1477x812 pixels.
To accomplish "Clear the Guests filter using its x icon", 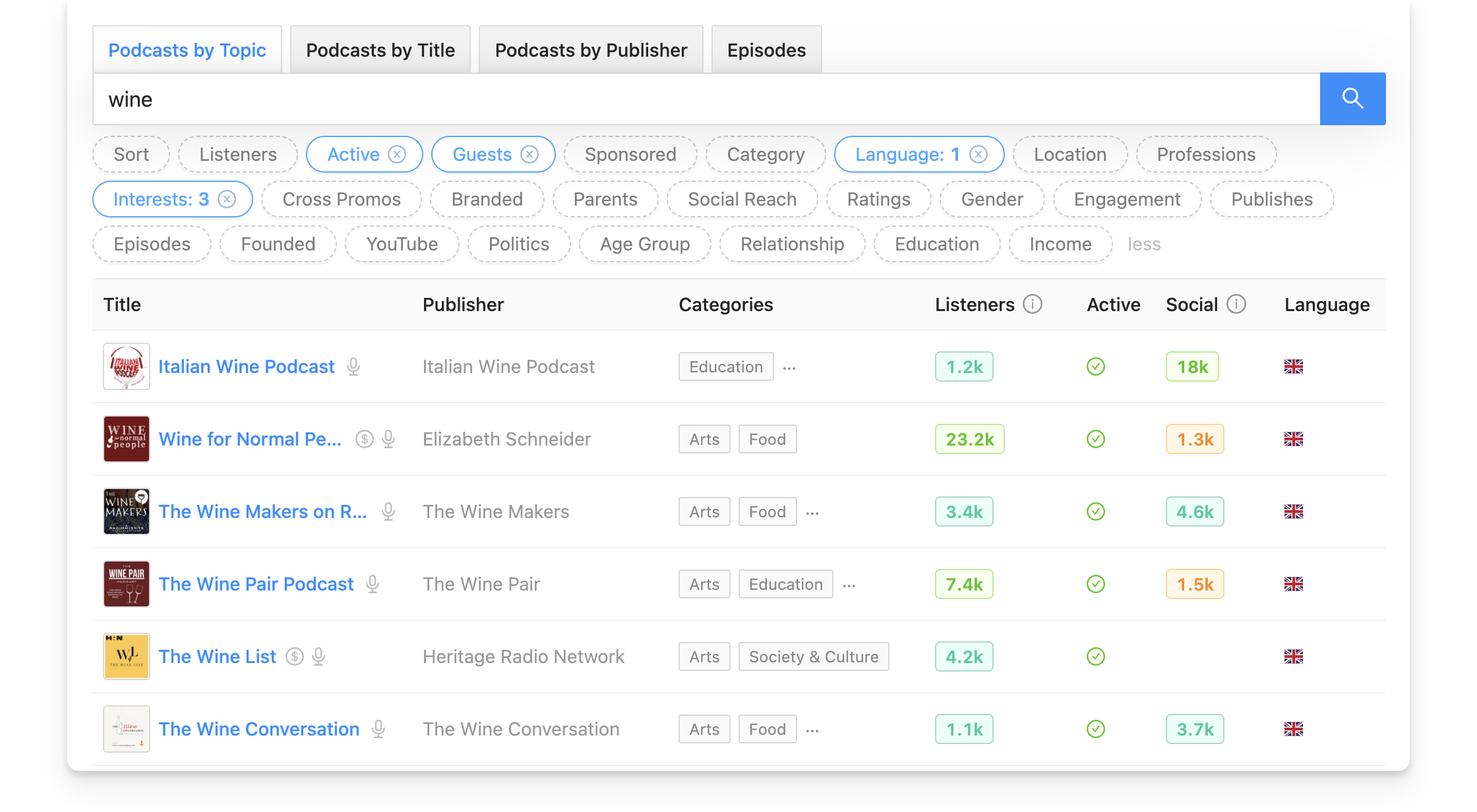I will 529,154.
